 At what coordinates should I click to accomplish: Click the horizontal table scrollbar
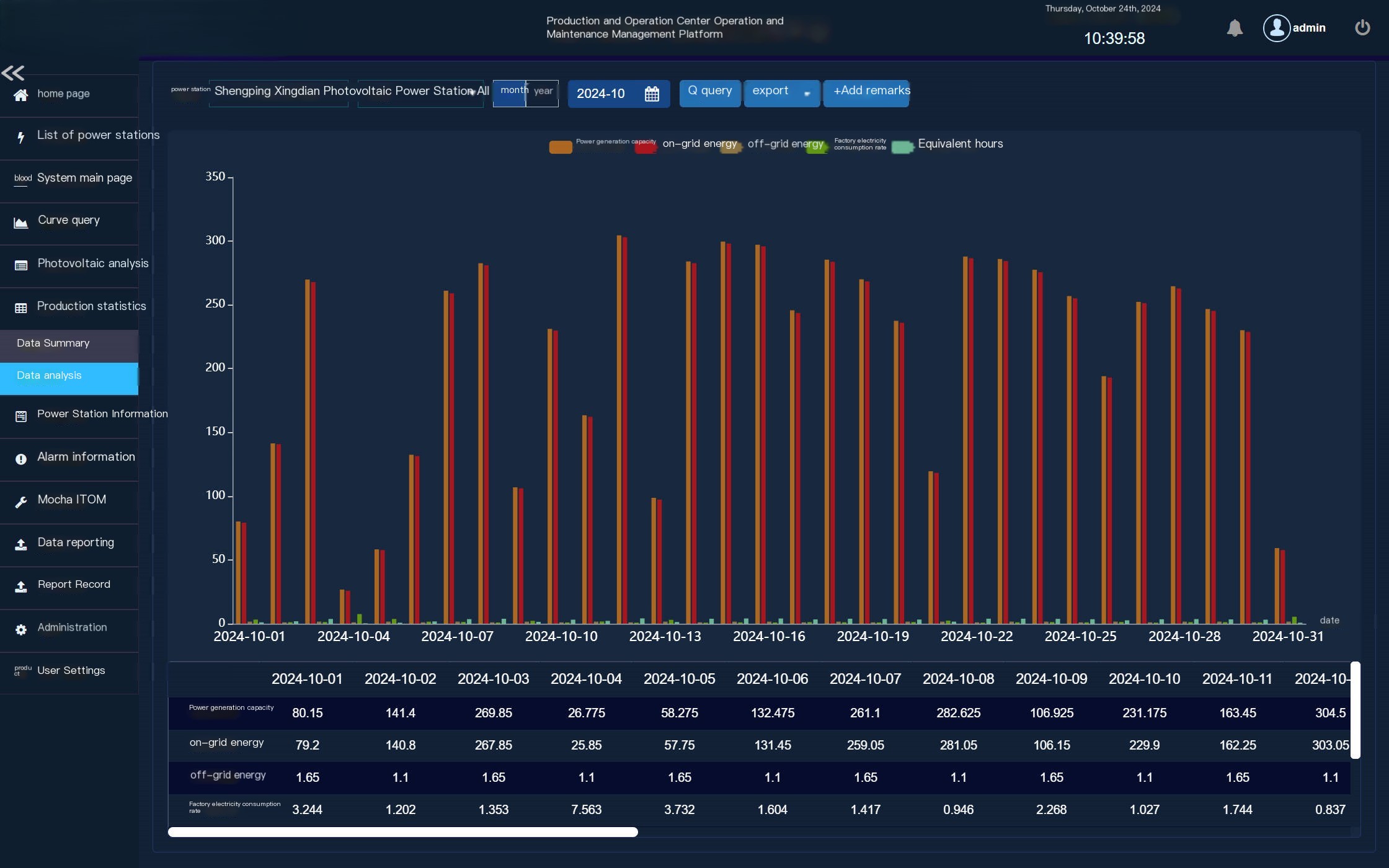tap(403, 832)
